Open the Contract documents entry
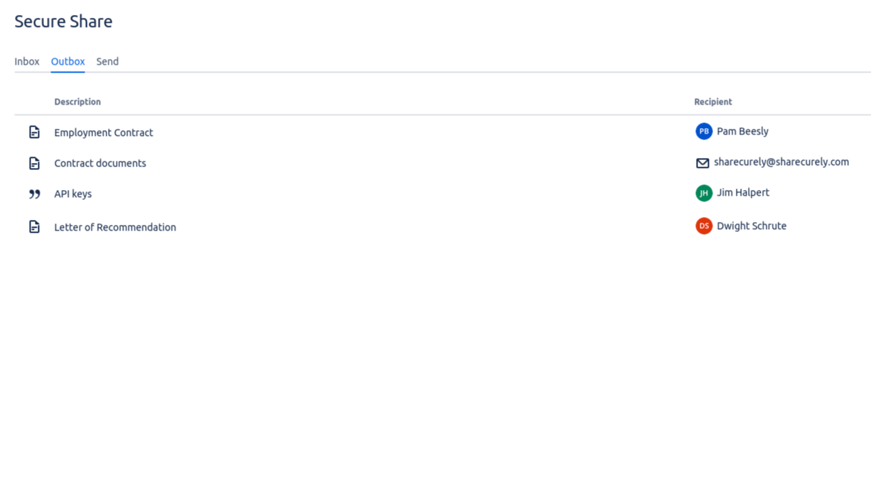Viewport: 871px width, 496px height. (x=100, y=163)
